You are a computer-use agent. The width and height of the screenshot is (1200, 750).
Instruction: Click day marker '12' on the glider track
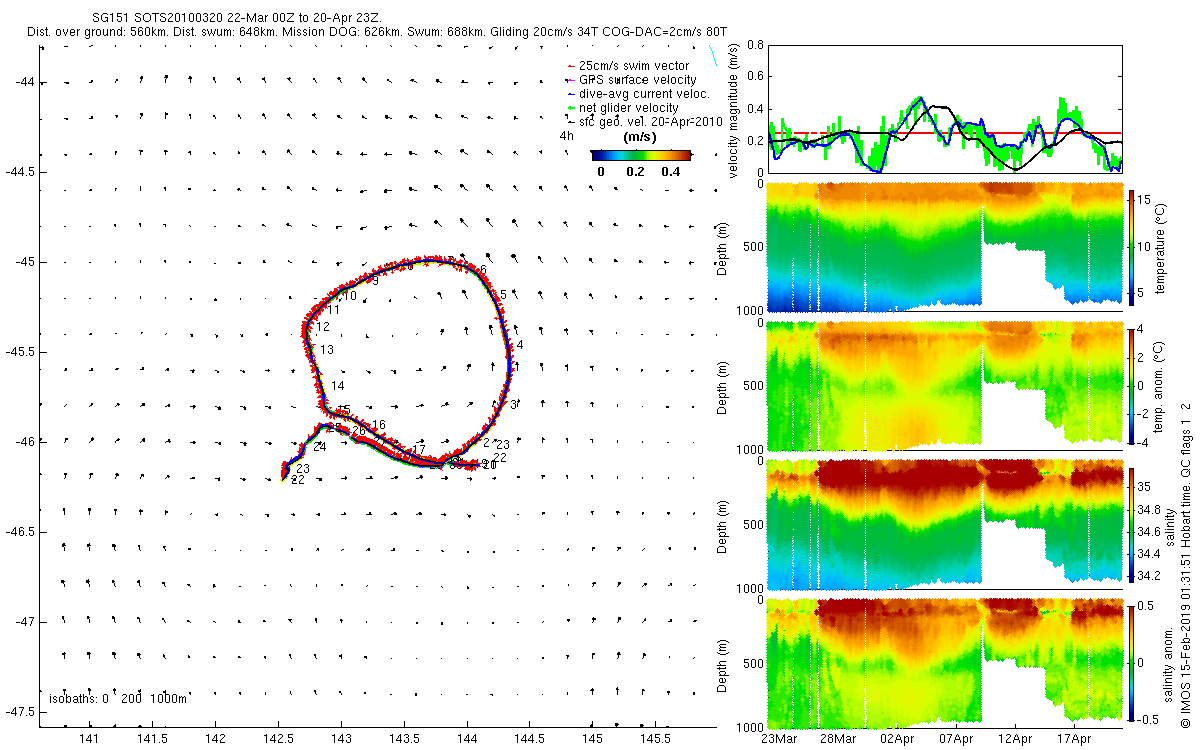point(323,327)
